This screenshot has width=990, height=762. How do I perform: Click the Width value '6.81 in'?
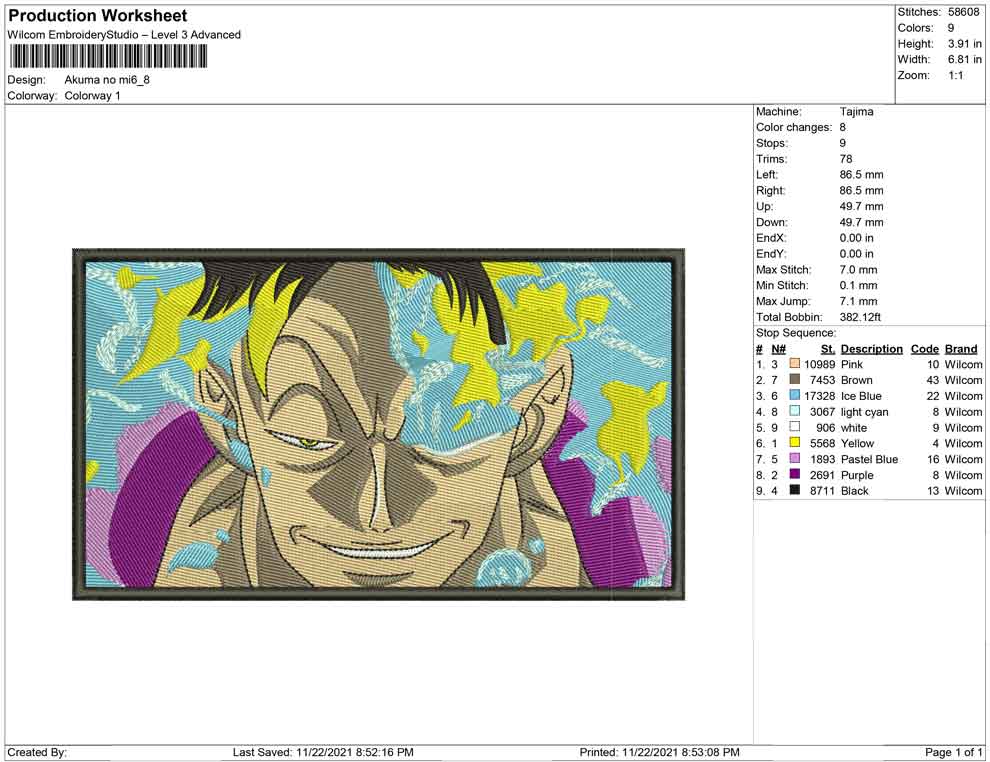965,59
